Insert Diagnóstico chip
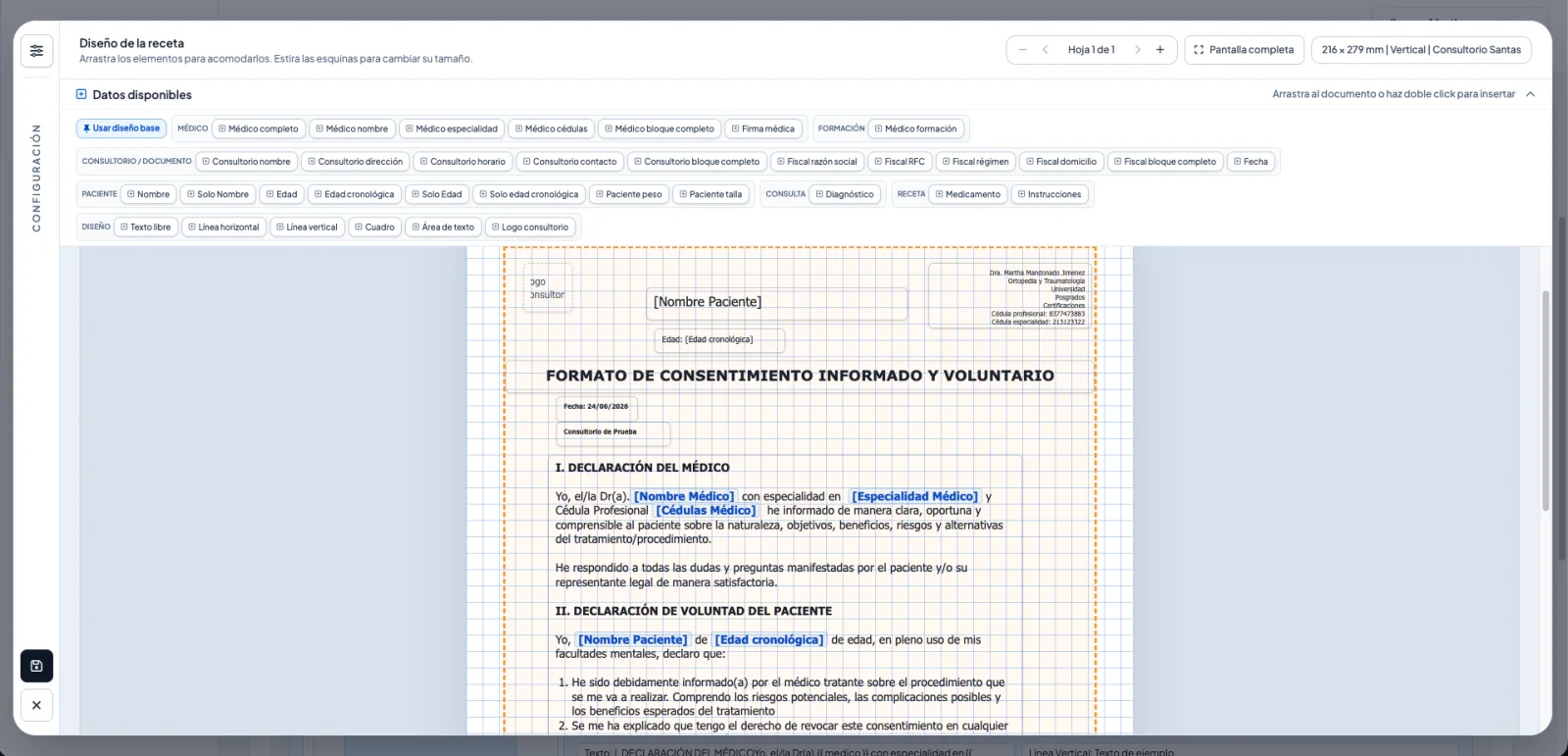This screenshot has height=756, width=1568. (845, 194)
